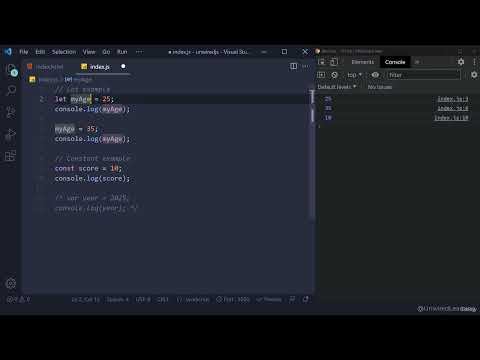Viewport: 480px width, 360px height.
Task: Click the errors and warnings status bar indicator
Action: tap(18, 299)
